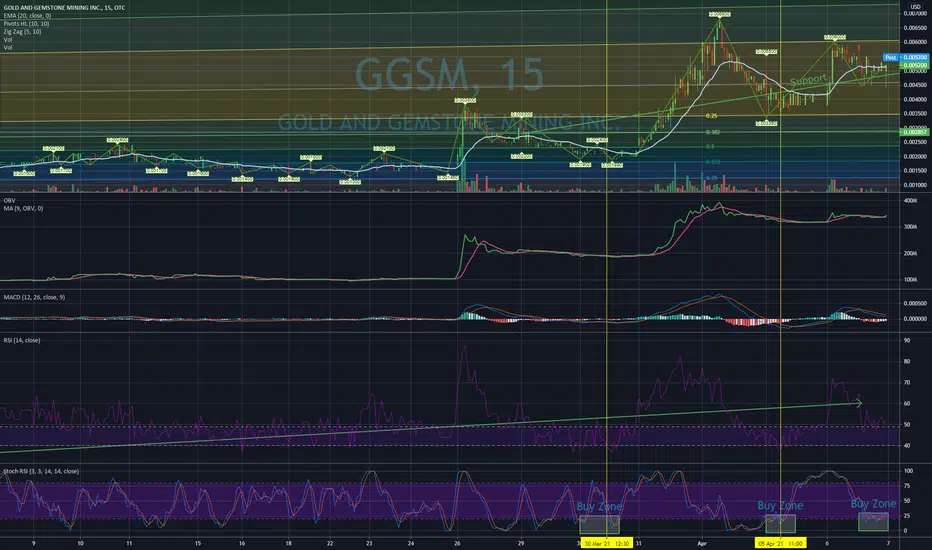Click the 300M label on OBV axis
Image resolution: width=932 pixels, height=550 pixels.
tap(910, 227)
